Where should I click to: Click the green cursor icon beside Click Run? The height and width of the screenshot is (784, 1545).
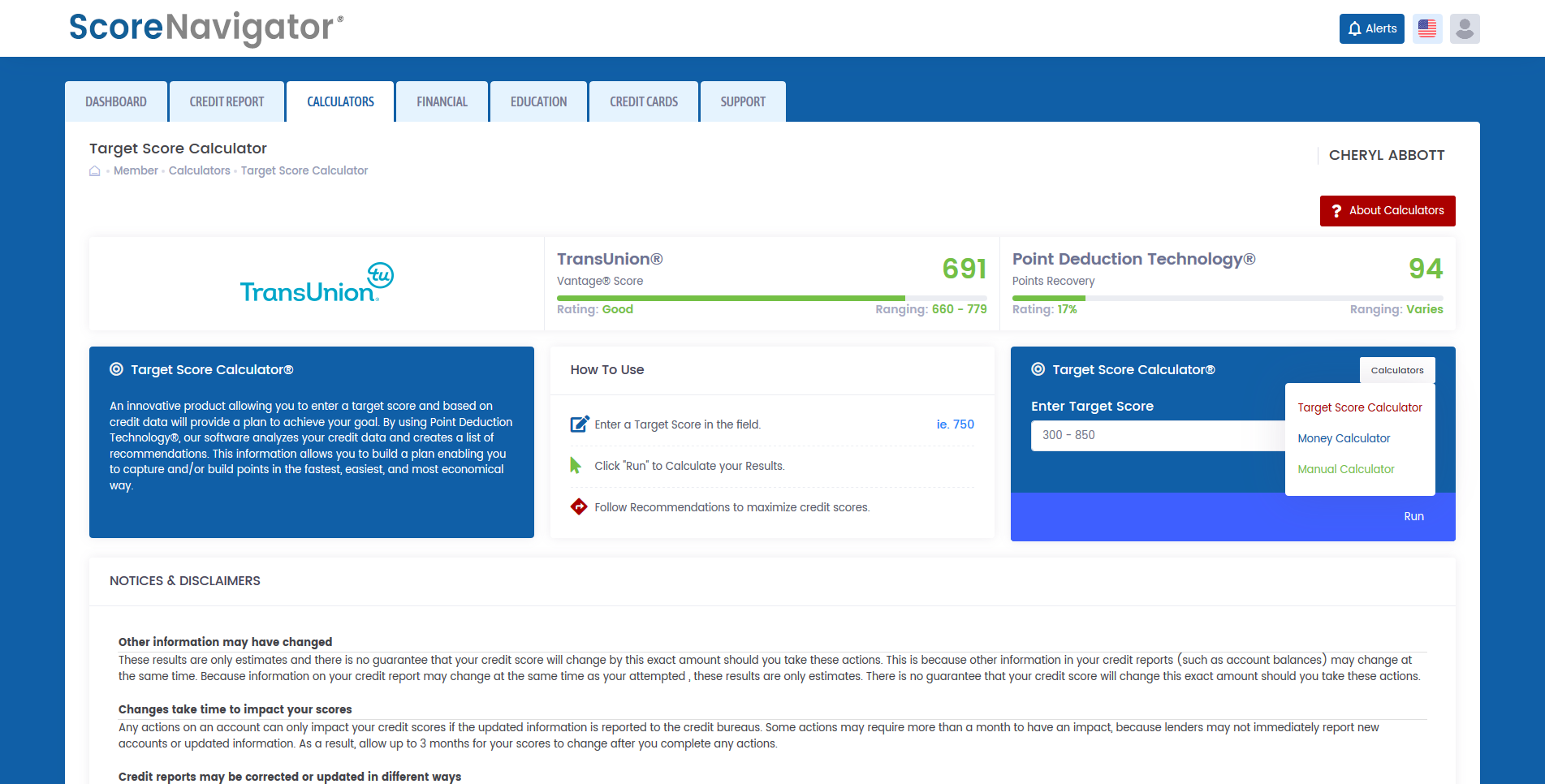[576, 465]
